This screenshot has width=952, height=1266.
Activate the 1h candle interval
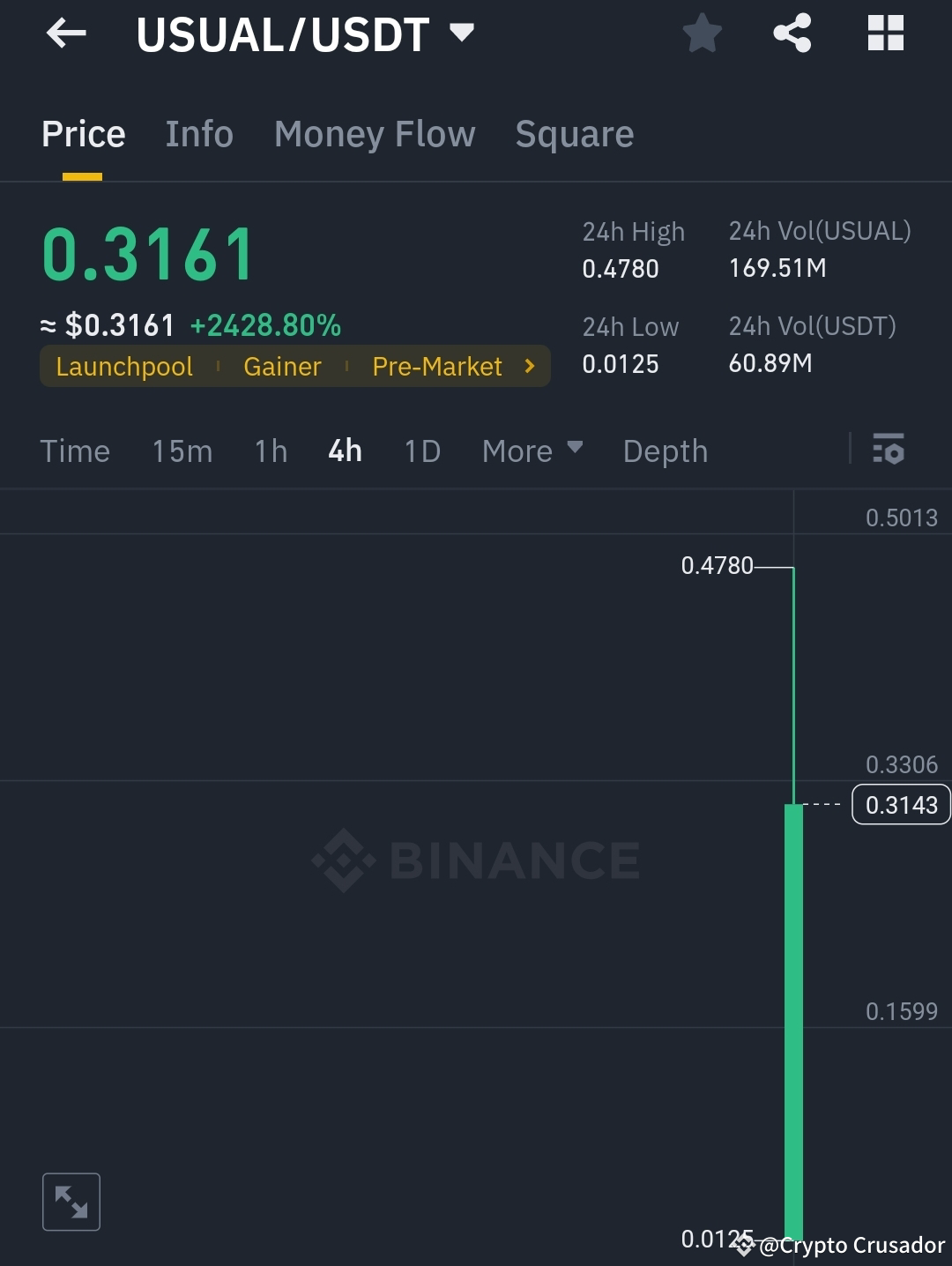pos(270,451)
